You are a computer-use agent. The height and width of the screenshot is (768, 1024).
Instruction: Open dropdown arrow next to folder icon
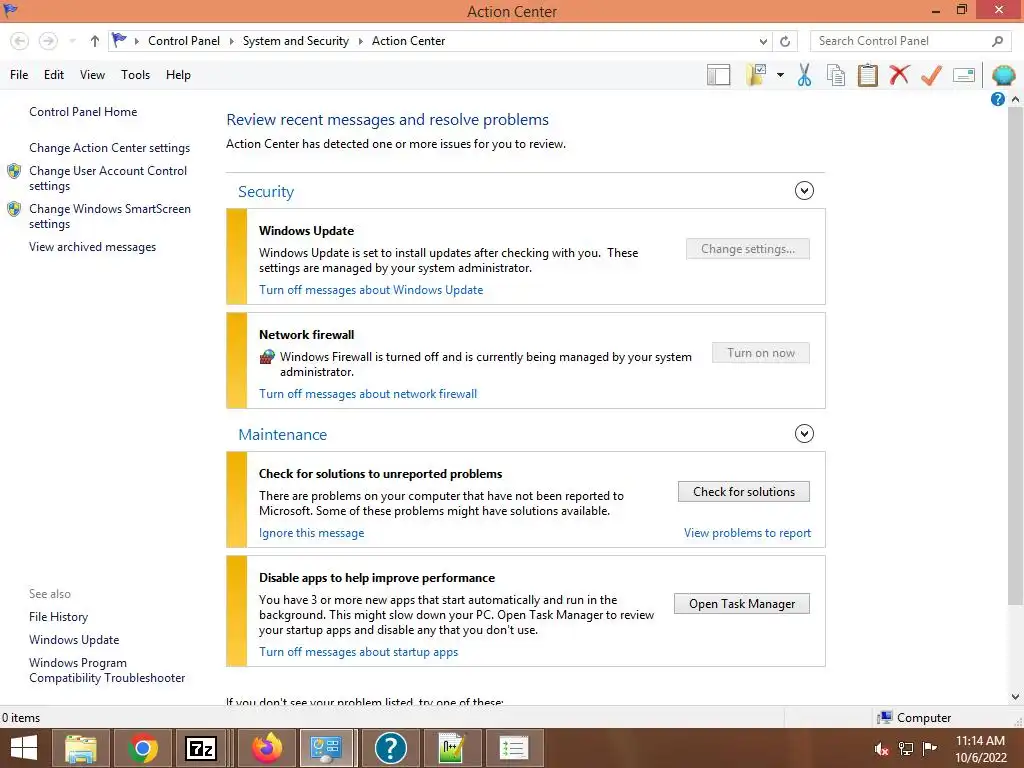[x=780, y=75]
